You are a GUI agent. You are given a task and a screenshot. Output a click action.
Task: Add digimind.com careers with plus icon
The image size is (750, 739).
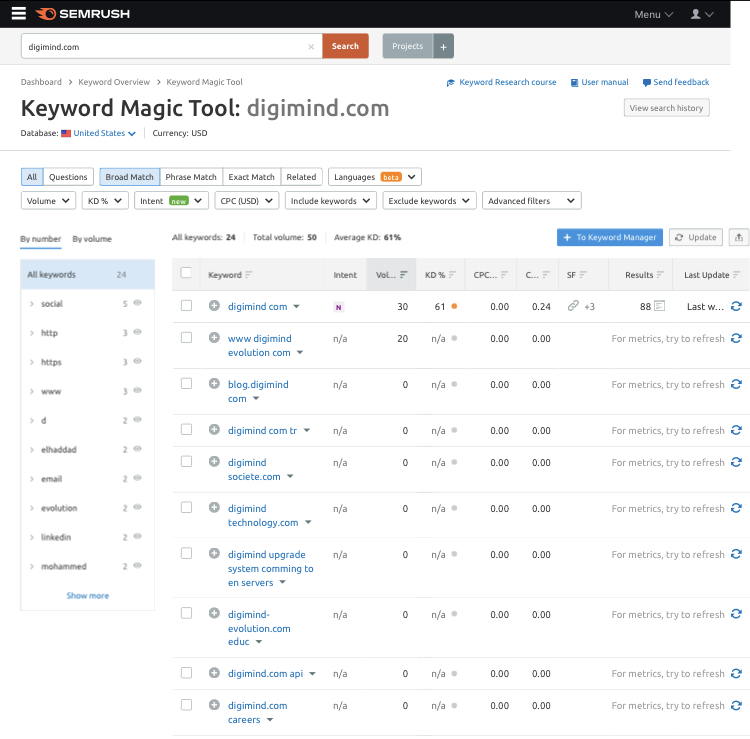(214, 705)
